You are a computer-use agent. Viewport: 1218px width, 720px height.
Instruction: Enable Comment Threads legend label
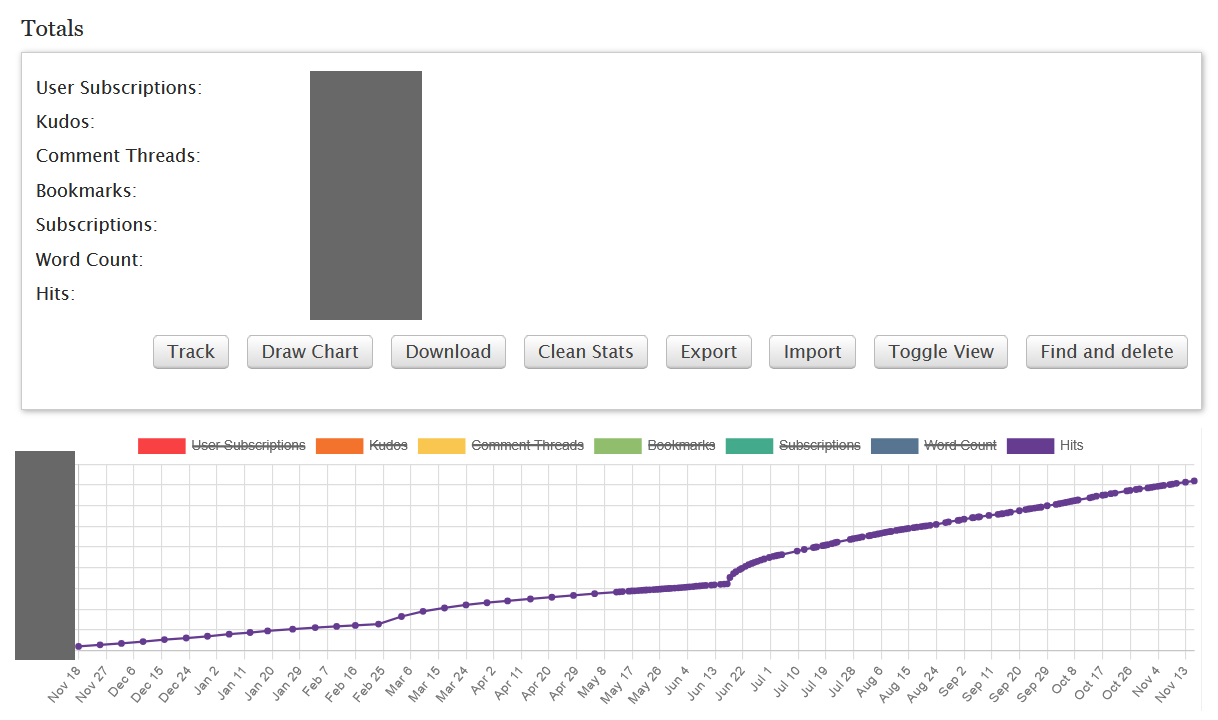click(527, 445)
